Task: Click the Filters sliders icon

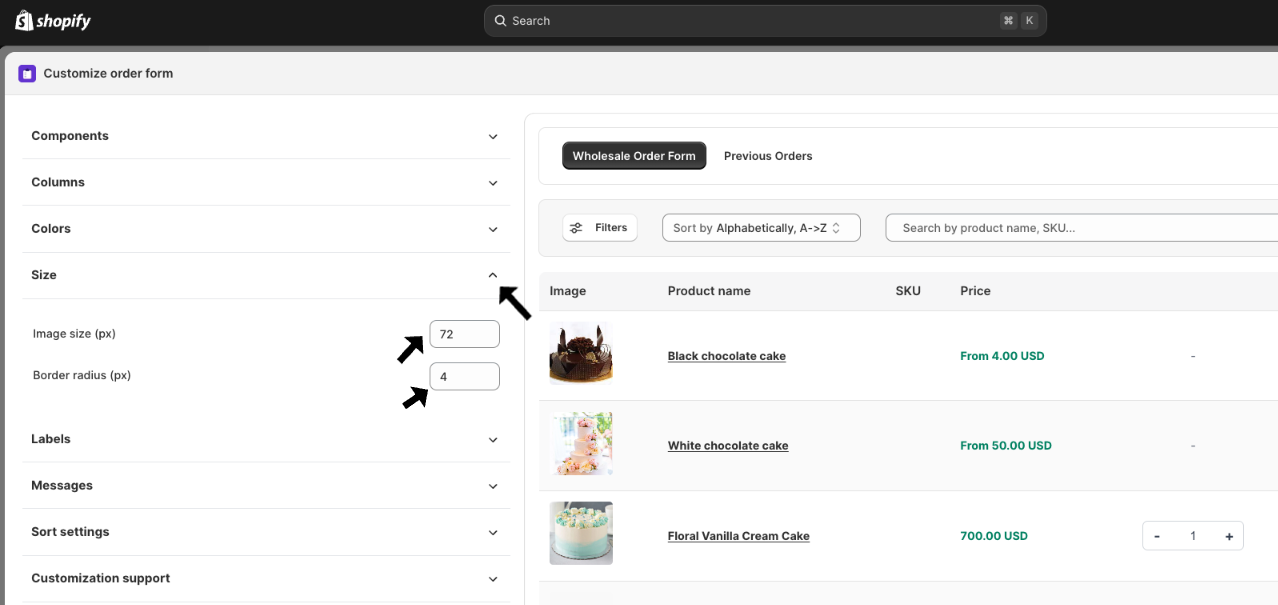Action: pyautogui.click(x=576, y=228)
